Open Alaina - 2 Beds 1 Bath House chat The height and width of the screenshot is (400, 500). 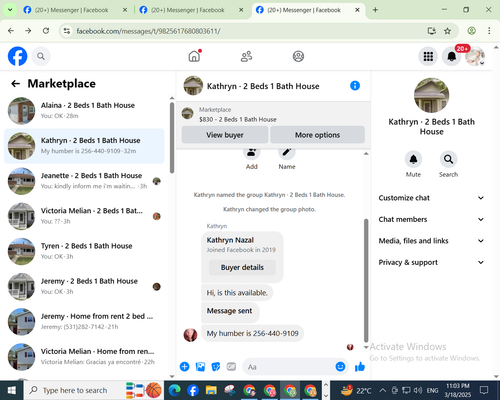click(x=84, y=111)
